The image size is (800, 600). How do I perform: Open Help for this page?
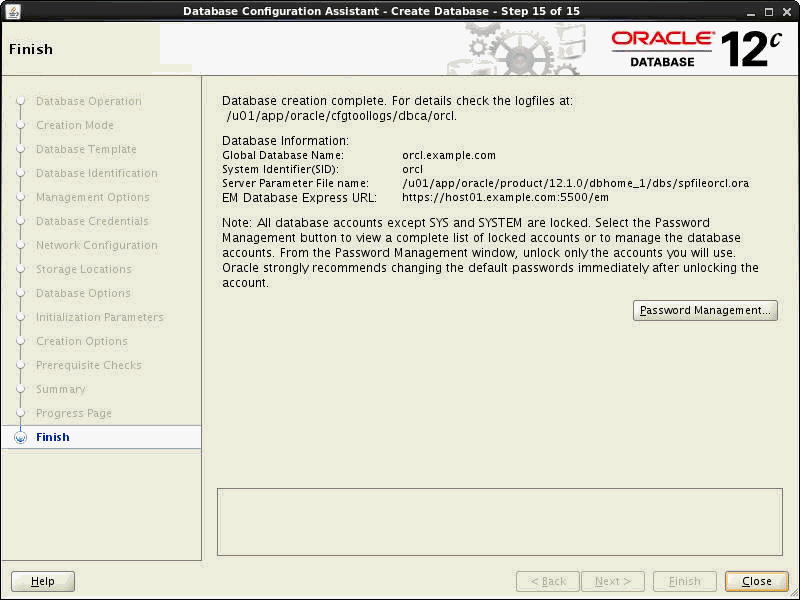point(43,581)
